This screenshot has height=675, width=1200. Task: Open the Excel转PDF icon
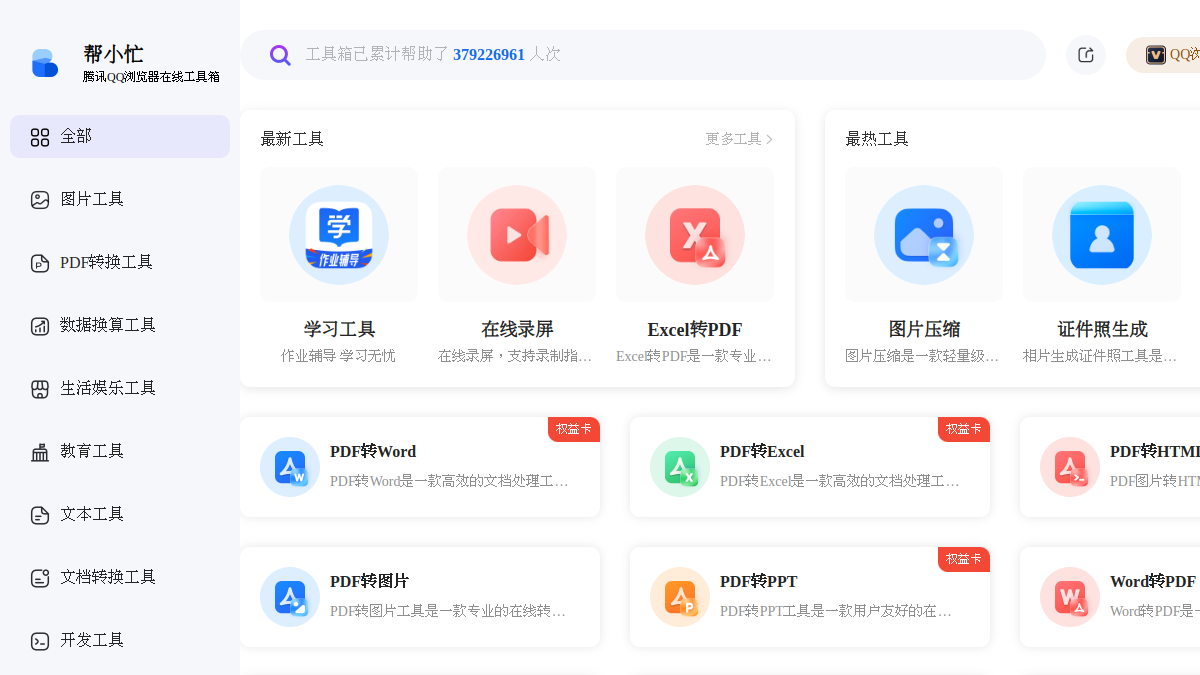695,235
